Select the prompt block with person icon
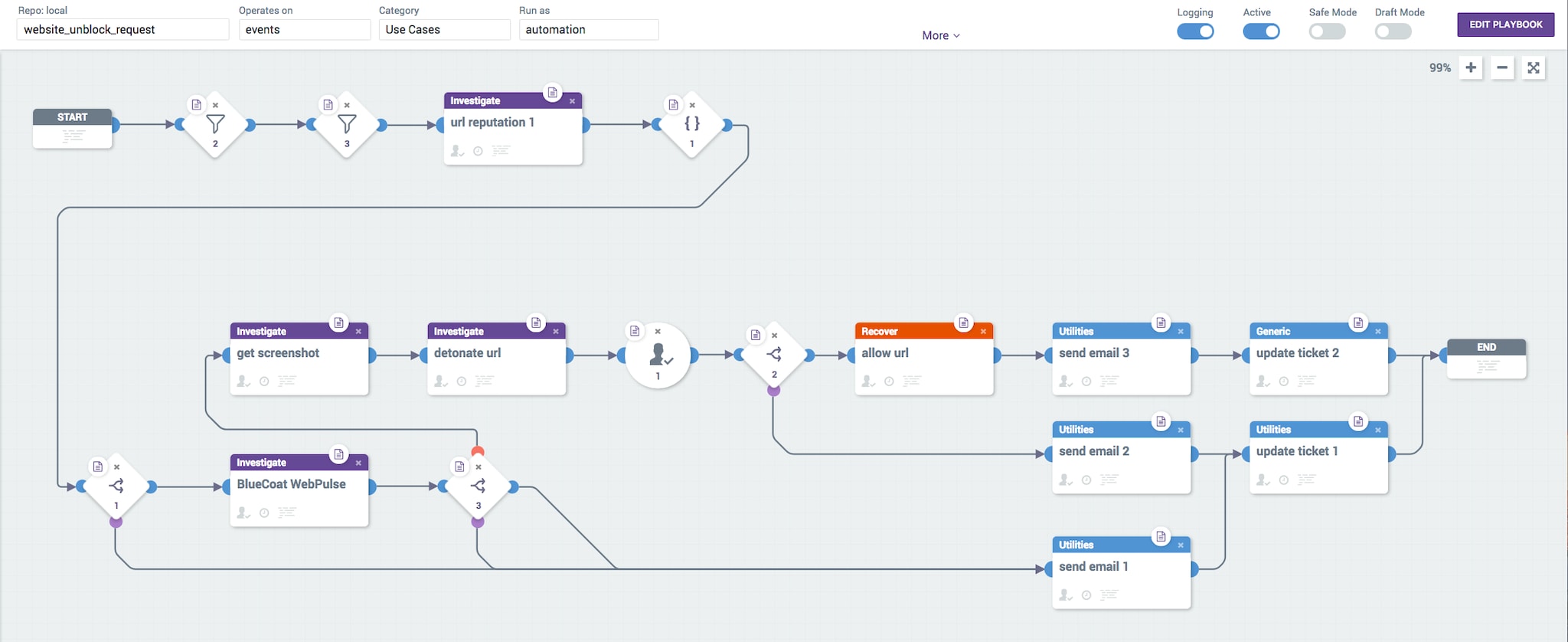 [x=658, y=355]
